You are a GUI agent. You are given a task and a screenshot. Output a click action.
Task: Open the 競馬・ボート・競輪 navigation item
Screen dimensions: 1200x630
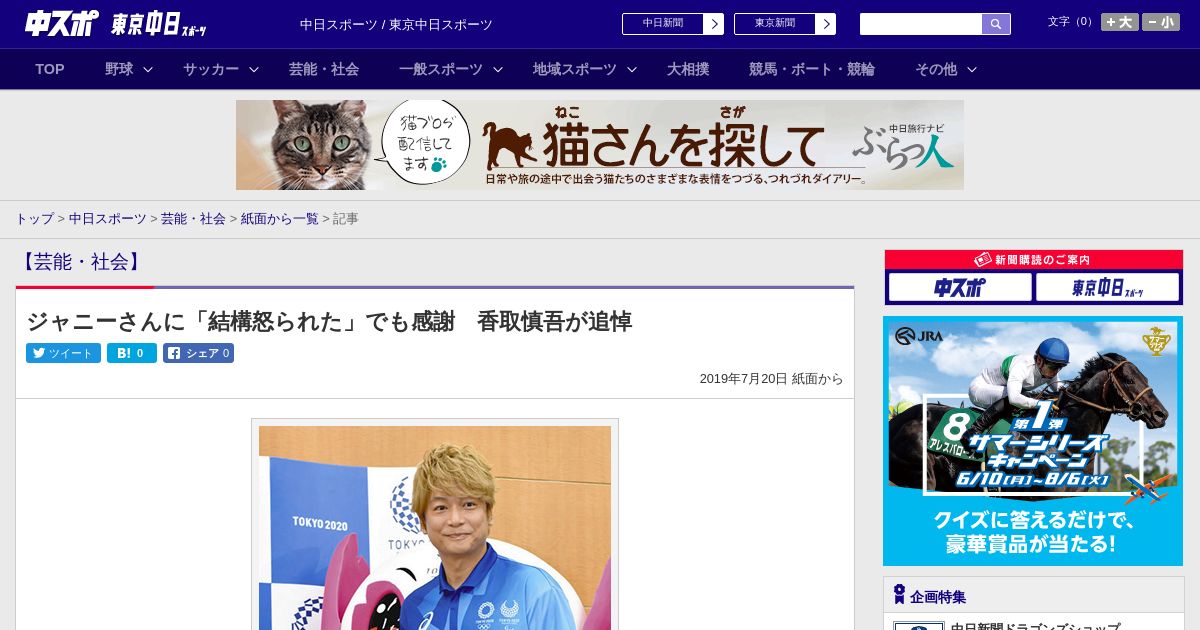click(x=812, y=69)
